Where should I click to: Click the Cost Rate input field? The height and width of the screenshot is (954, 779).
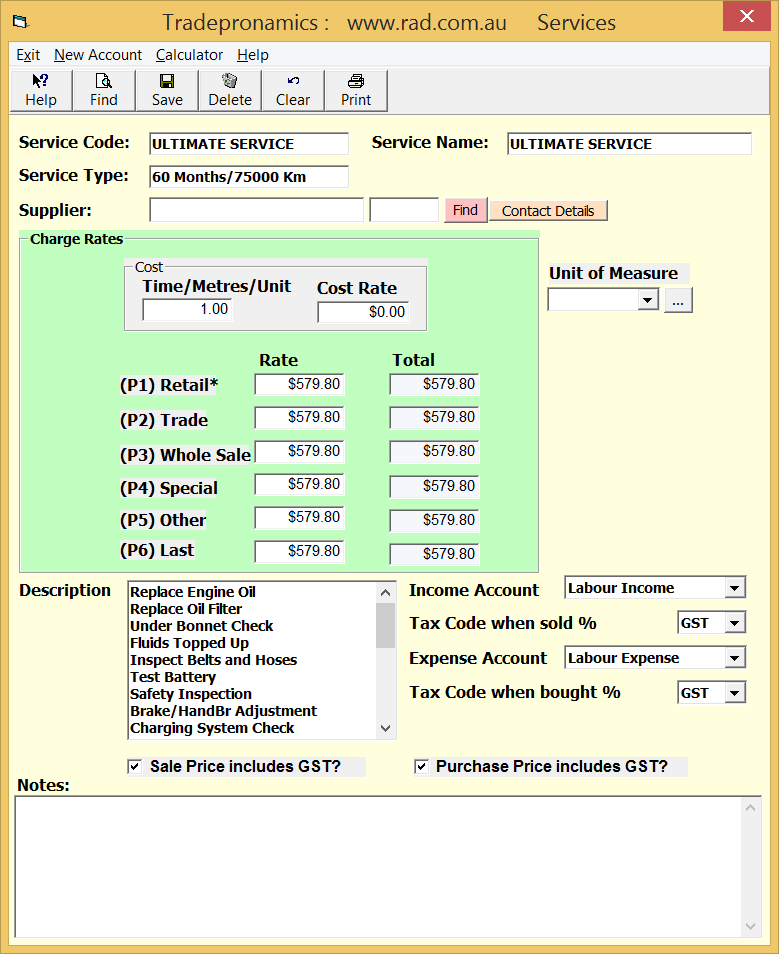(363, 312)
